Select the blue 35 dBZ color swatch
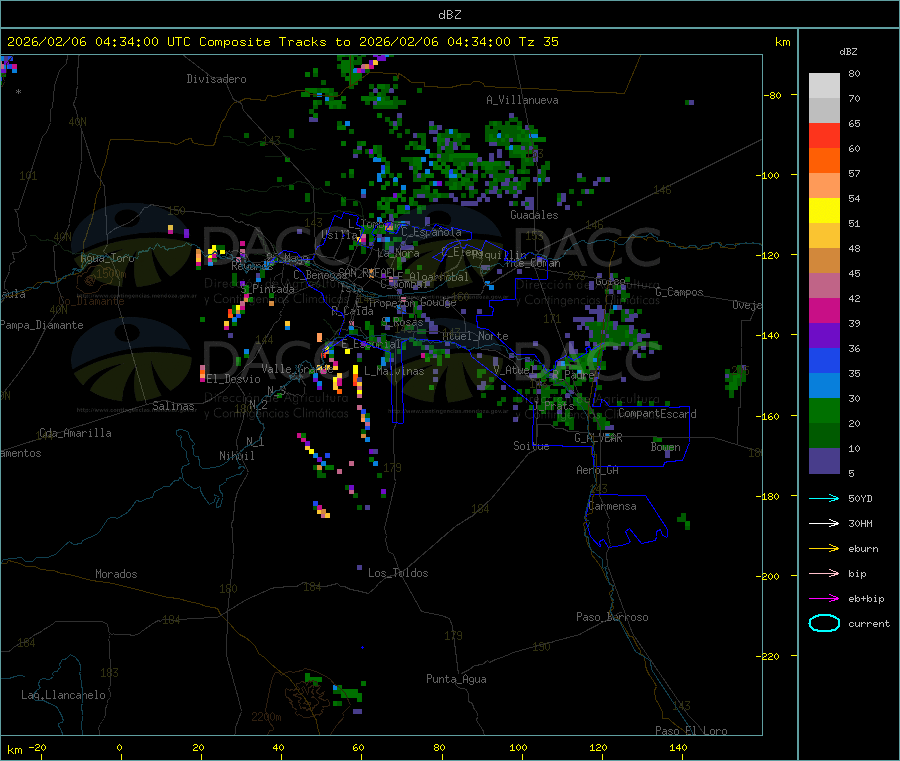Viewport: 900px width, 761px height. coord(824,360)
